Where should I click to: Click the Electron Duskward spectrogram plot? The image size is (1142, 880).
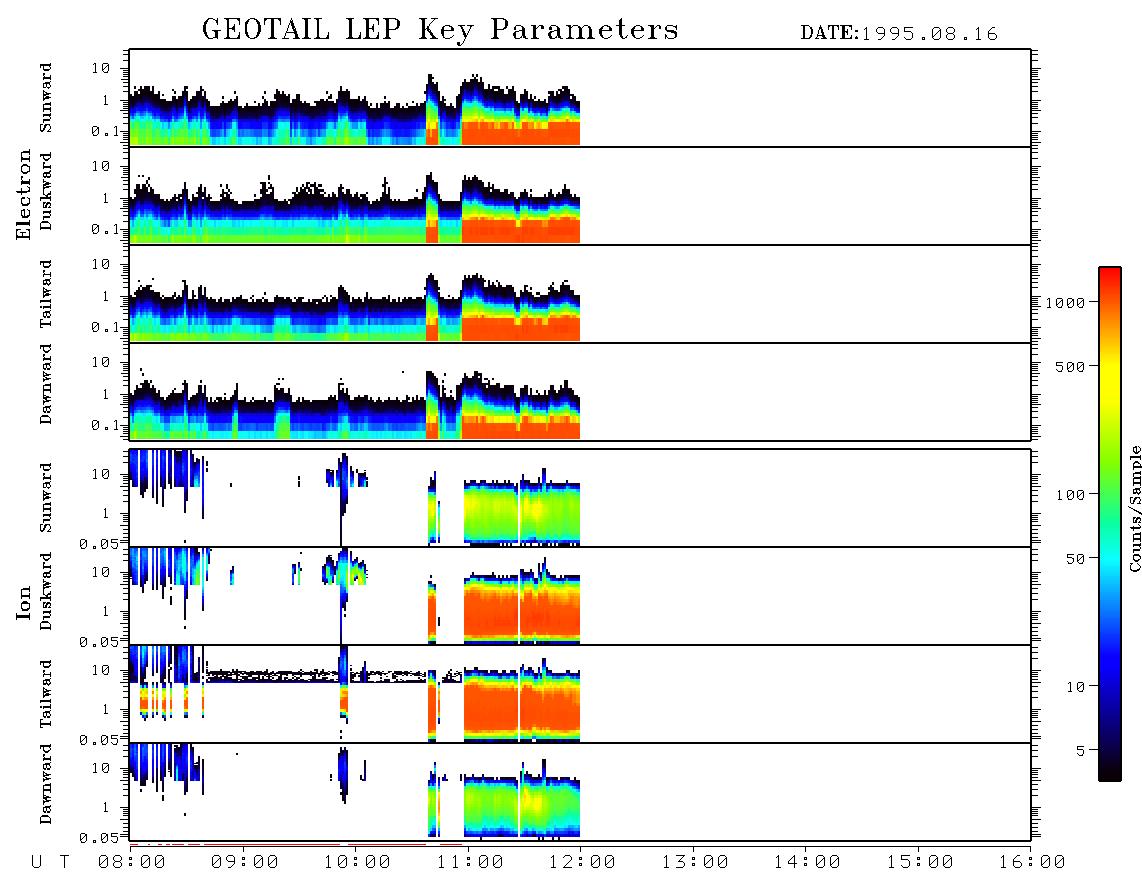pos(580,195)
